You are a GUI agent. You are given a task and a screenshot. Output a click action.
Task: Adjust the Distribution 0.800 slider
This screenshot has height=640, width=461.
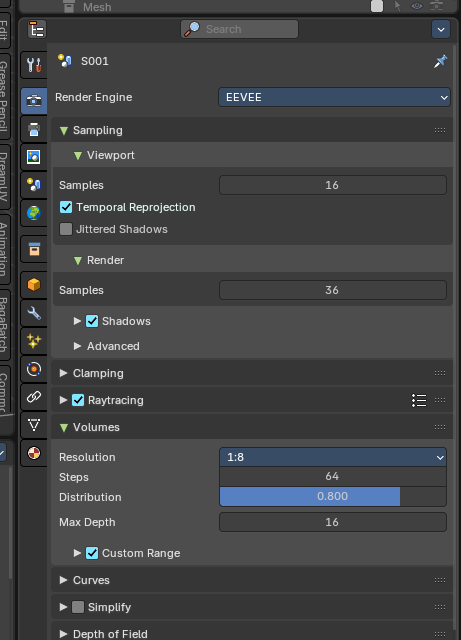point(333,496)
